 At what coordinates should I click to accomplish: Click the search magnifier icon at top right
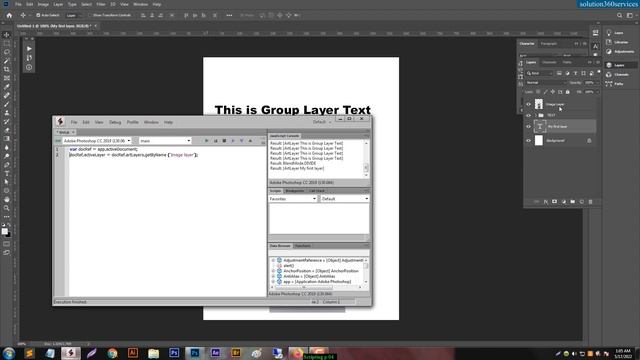tap(620, 16)
